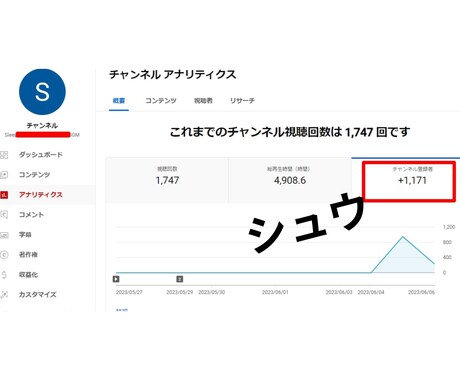Open the blue S channel avatar
Screen dimensions: 460x380
pyautogui.click(x=42, y=92)
